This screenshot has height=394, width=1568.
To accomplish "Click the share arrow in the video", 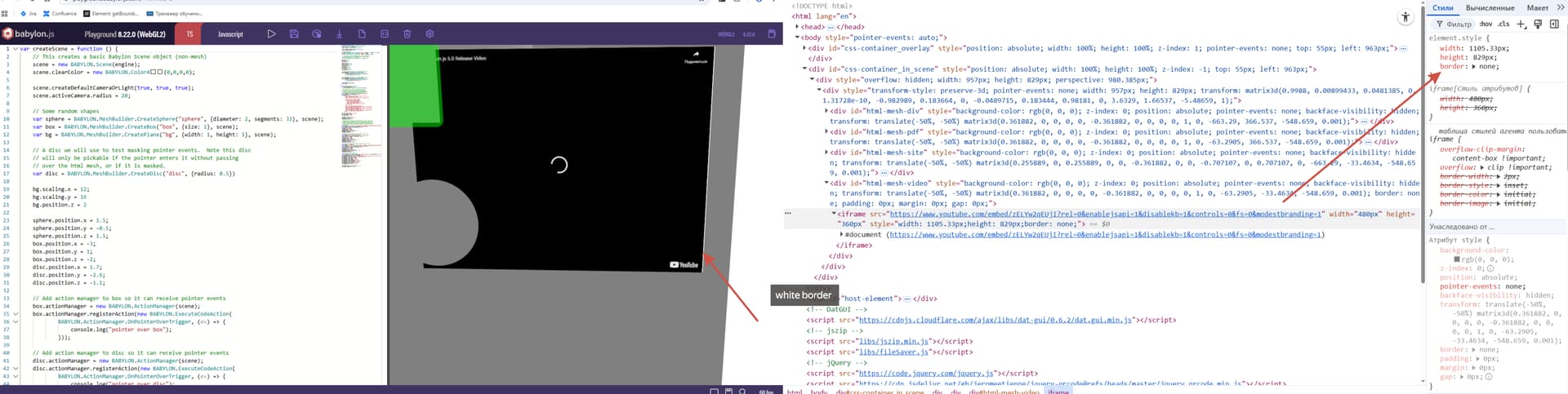I will 696,55.
